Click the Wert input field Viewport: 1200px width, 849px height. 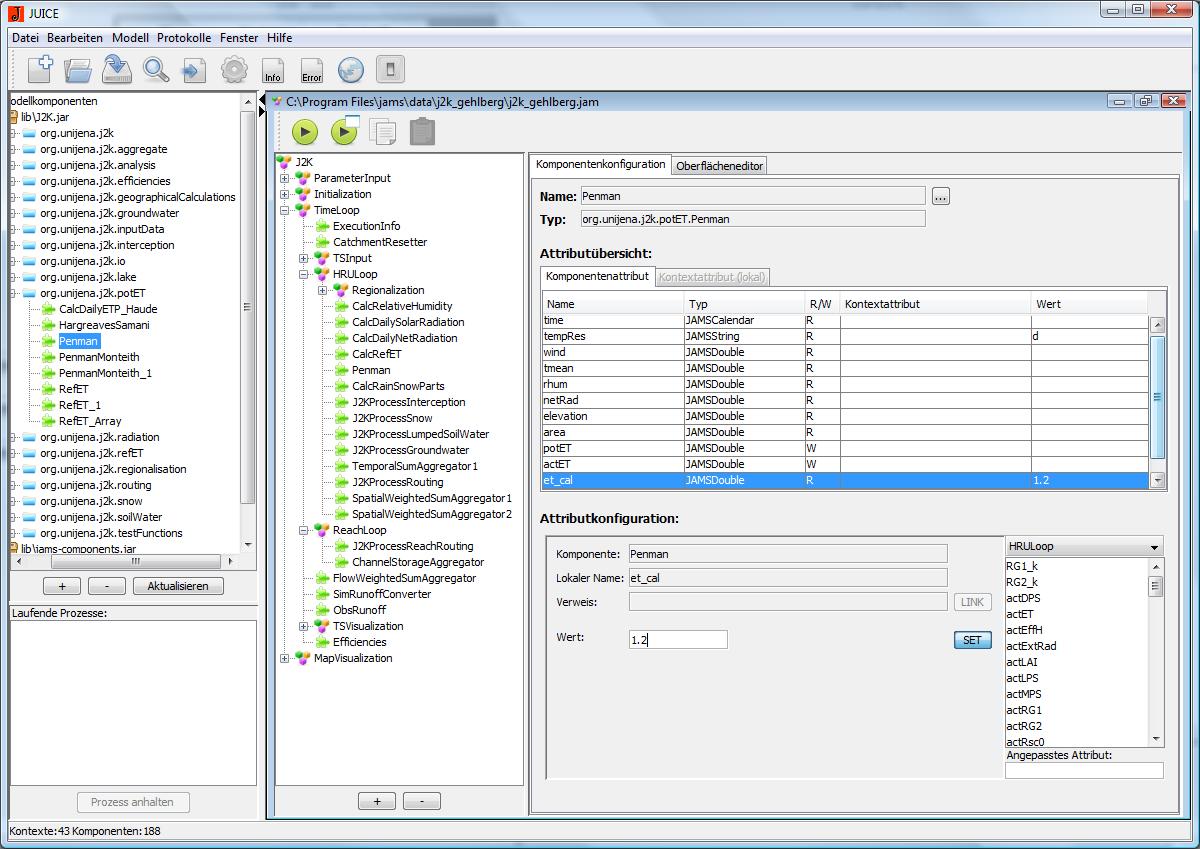[x=678, y=640]
